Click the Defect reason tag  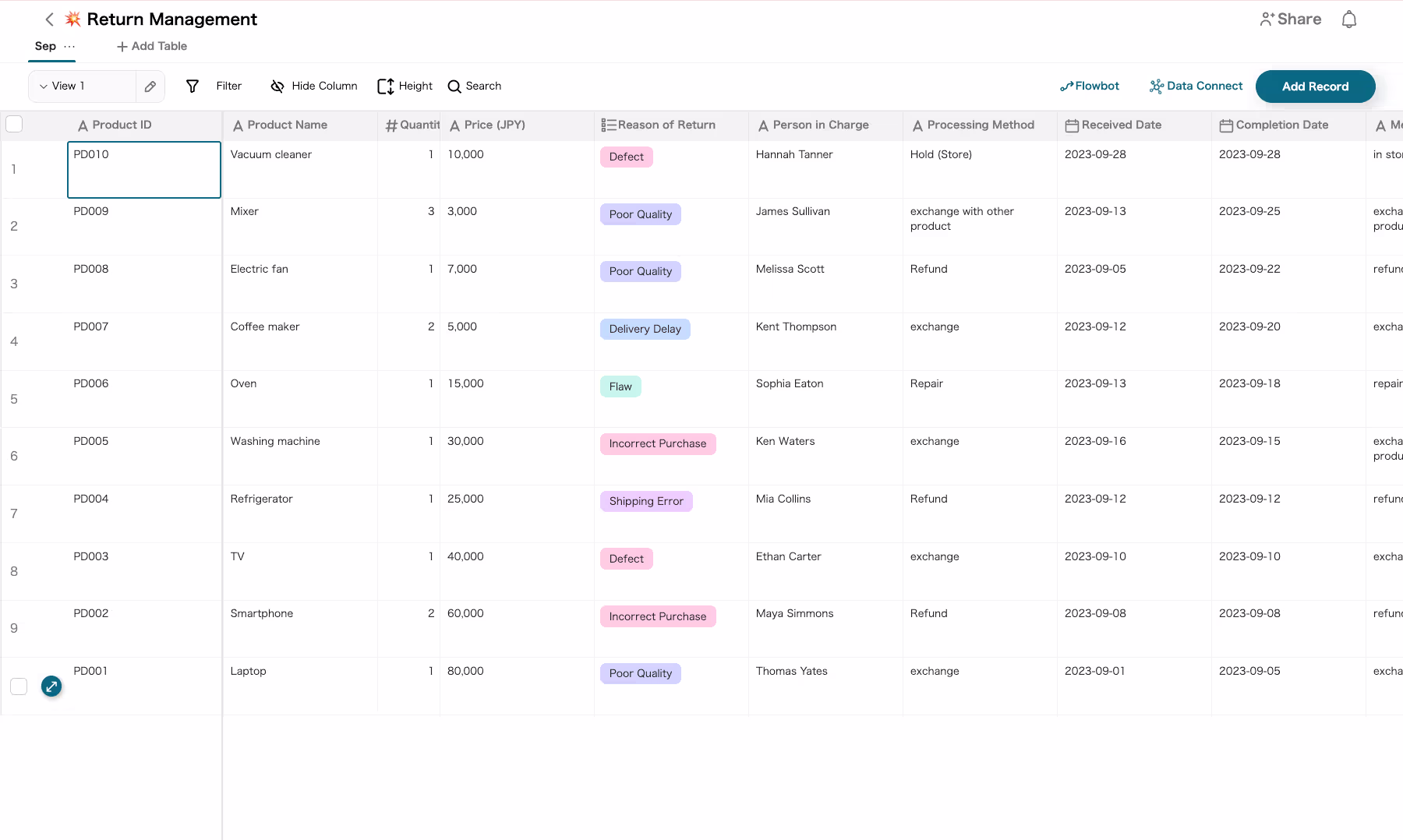coord(626,156)
